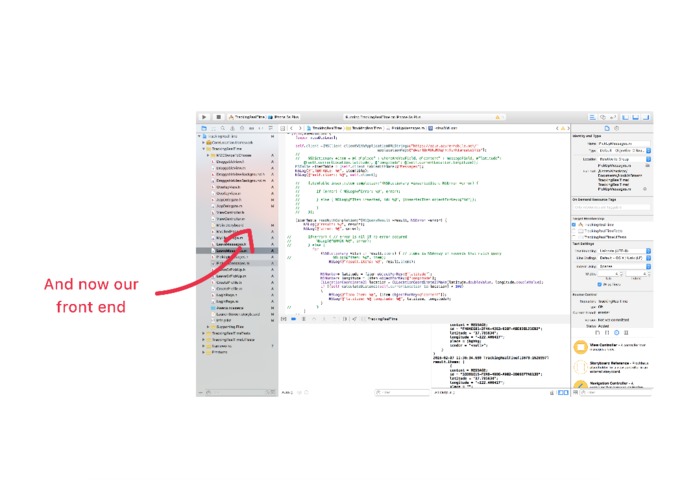The width and height of the screenshot is (695, 494).
Task: Click Debug View Hierarchy button
Action: (x=345, y=319)
